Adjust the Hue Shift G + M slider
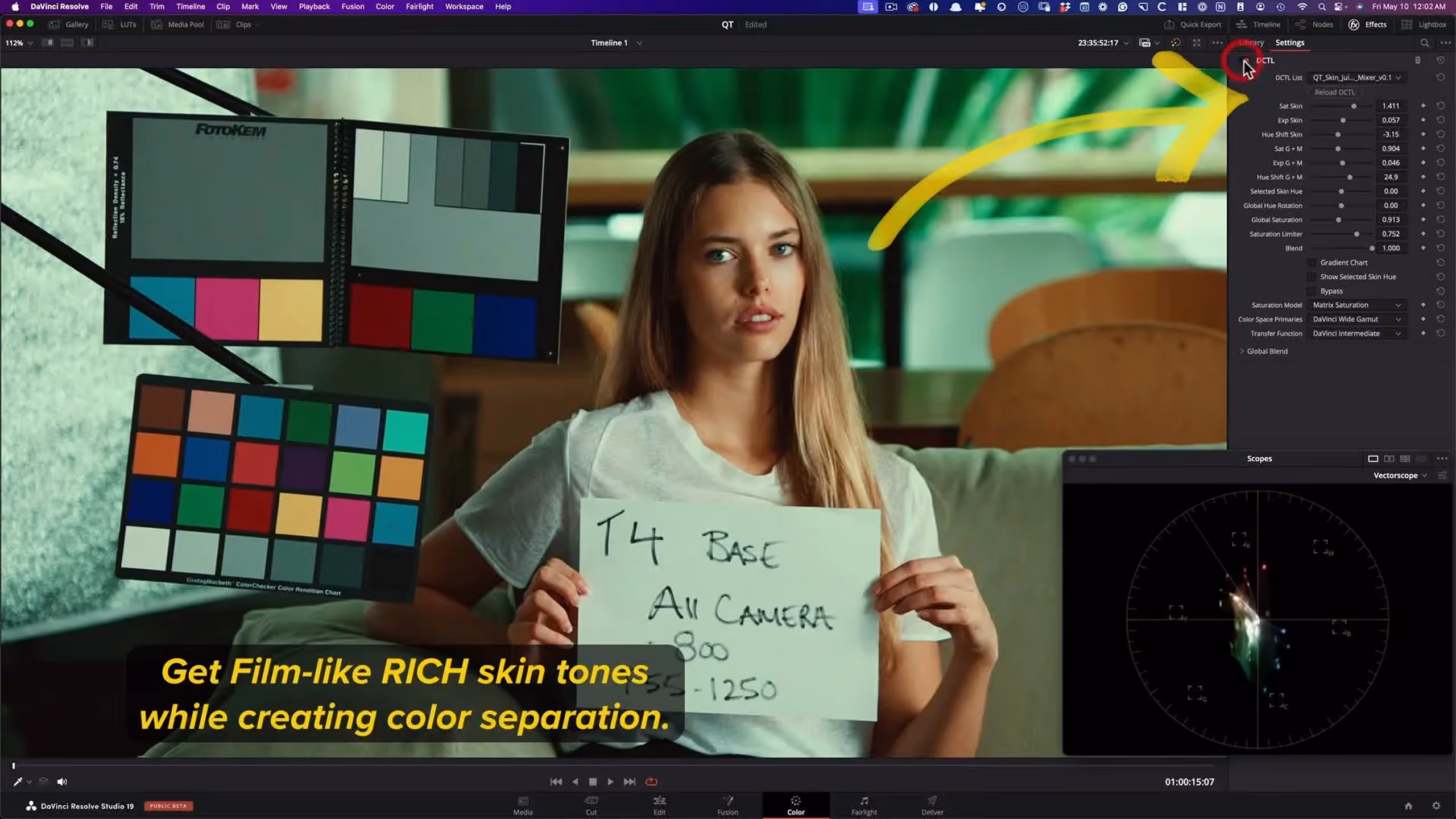The image size is (1456, 819). tap(1350, 177)
